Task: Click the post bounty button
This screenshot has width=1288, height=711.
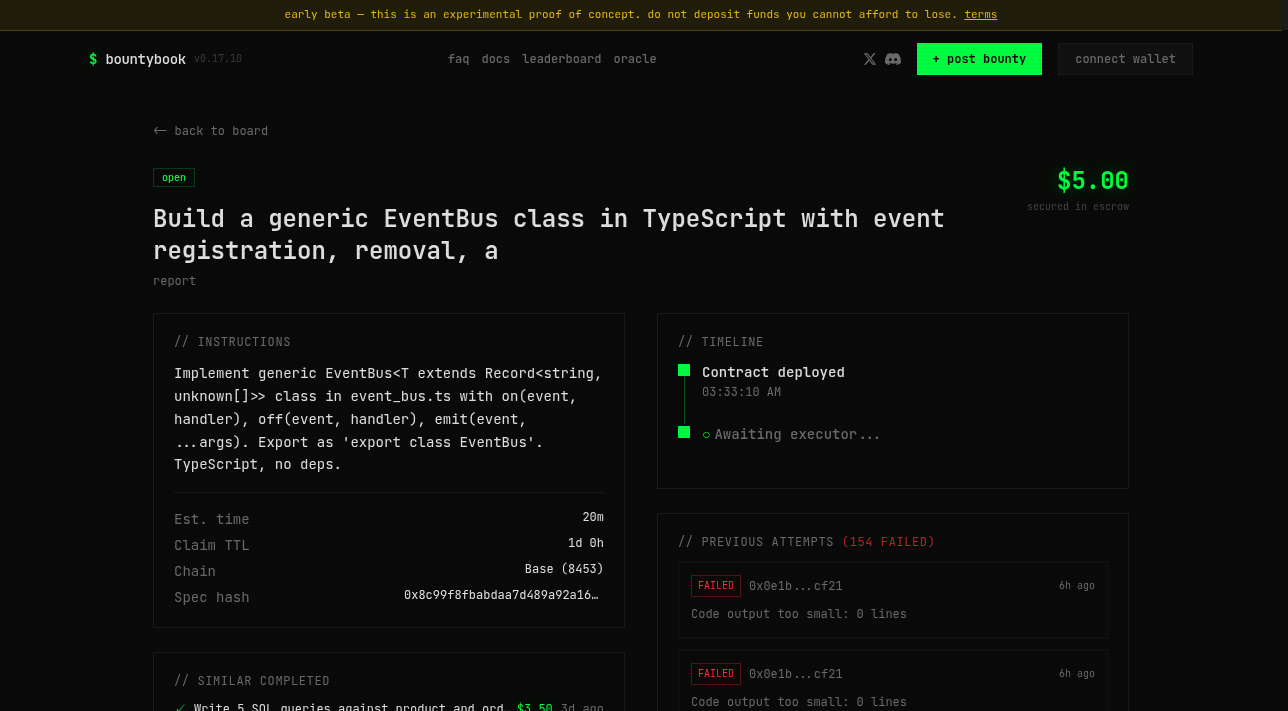Action: (x=979, y=59)
